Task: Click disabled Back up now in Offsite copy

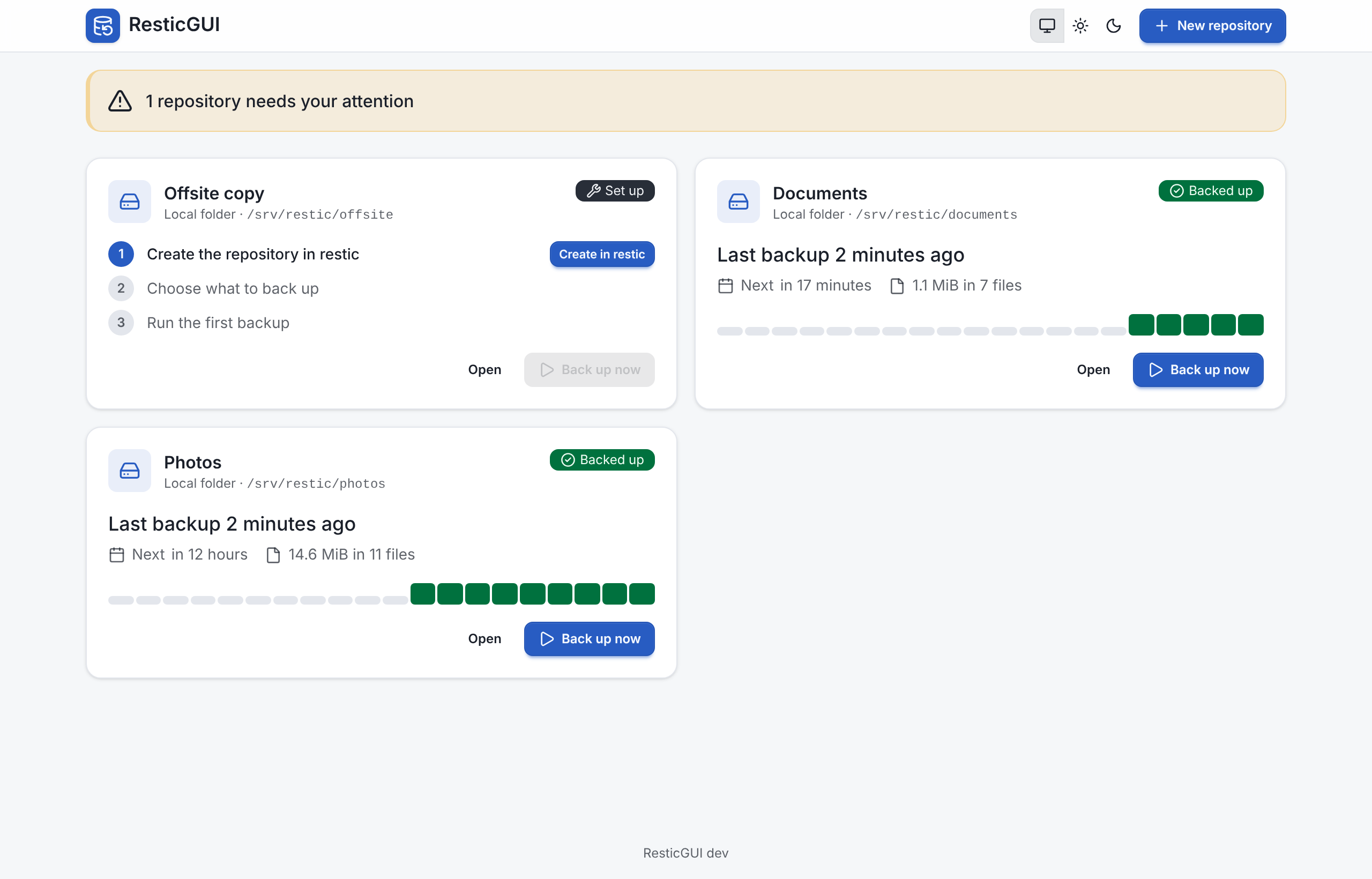Action: coord(589,369)
